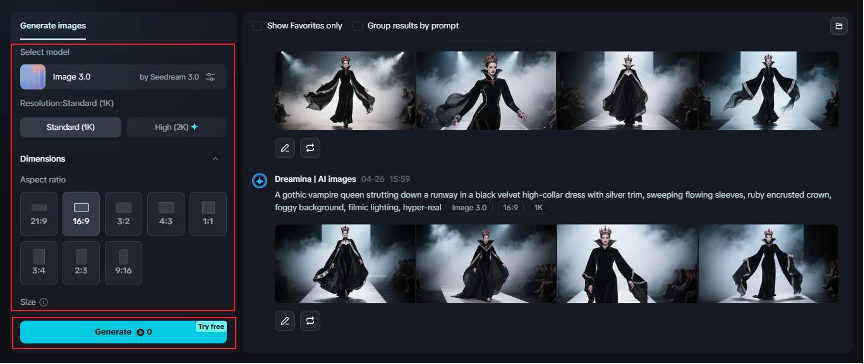Click the 16:9 tag after the prompt
864x364 pixels.
coord(510,208)
